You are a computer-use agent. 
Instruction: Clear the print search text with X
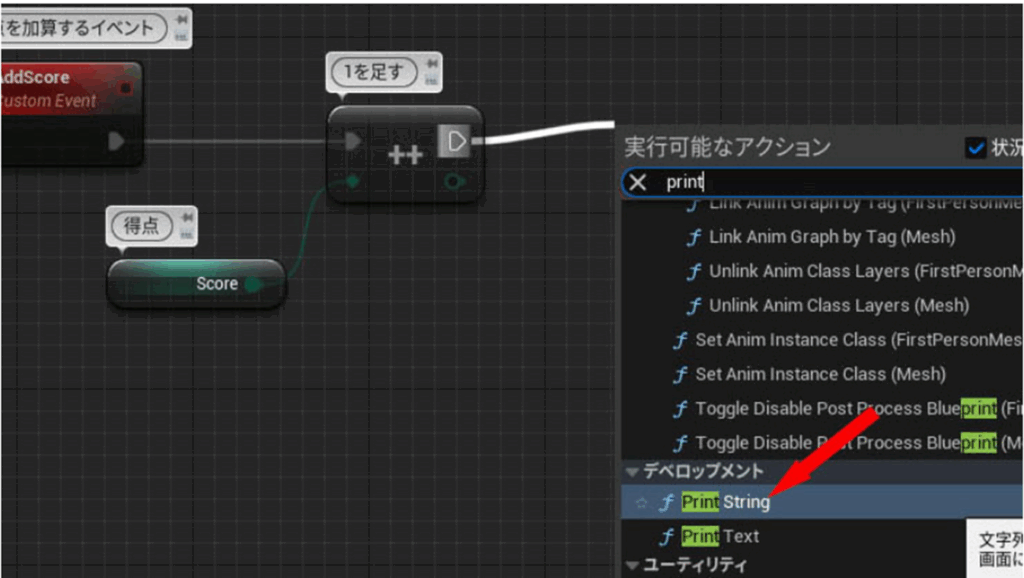637,182
